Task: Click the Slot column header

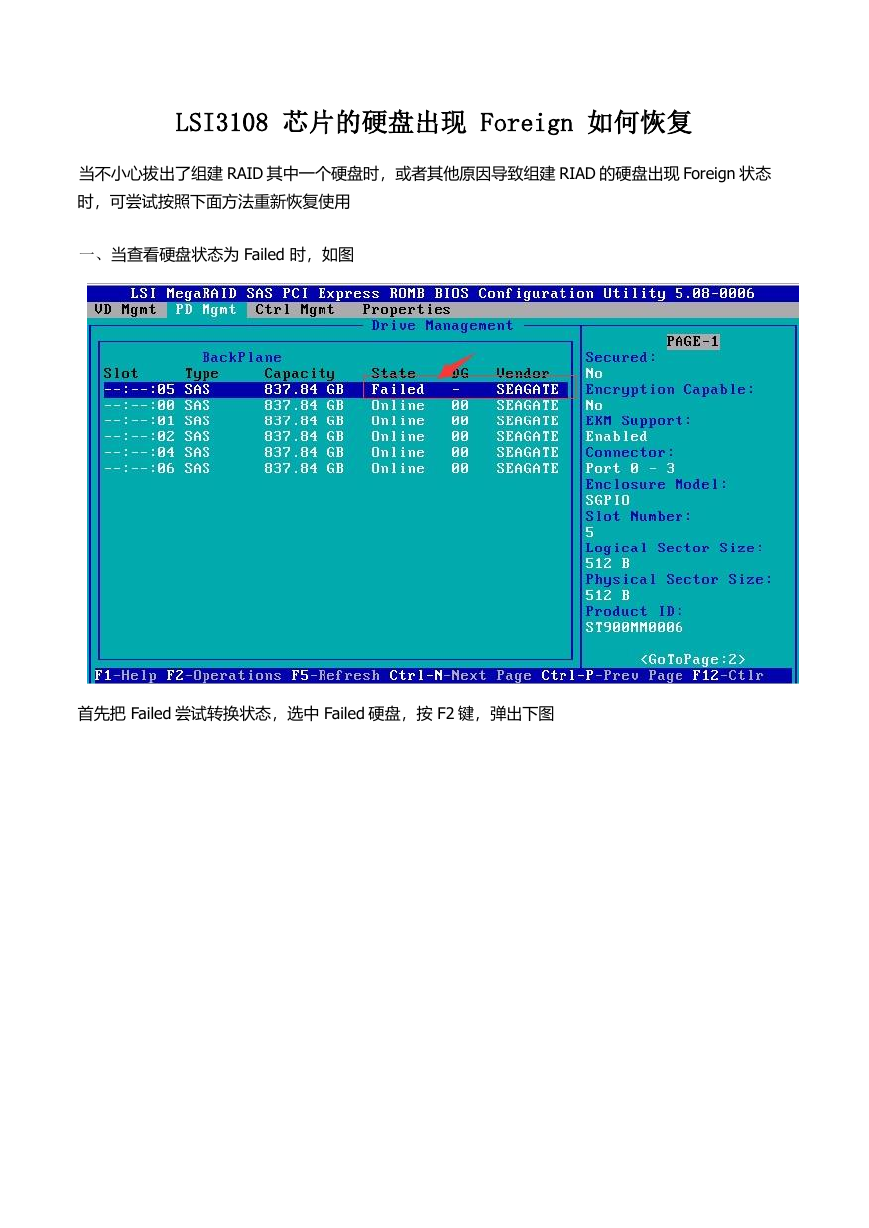Action: (x=121, y=373)
